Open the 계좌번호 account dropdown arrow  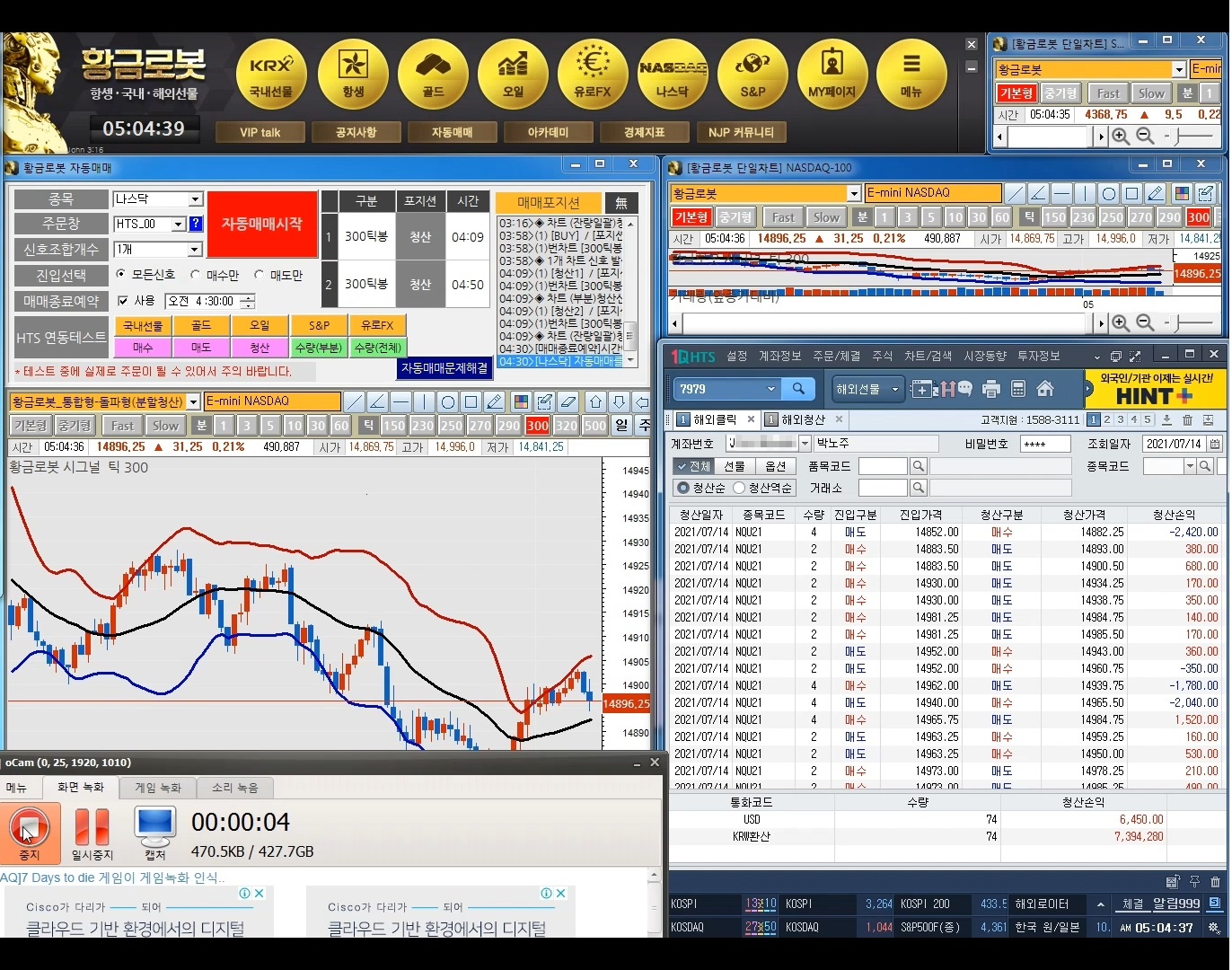pos(805,443)
